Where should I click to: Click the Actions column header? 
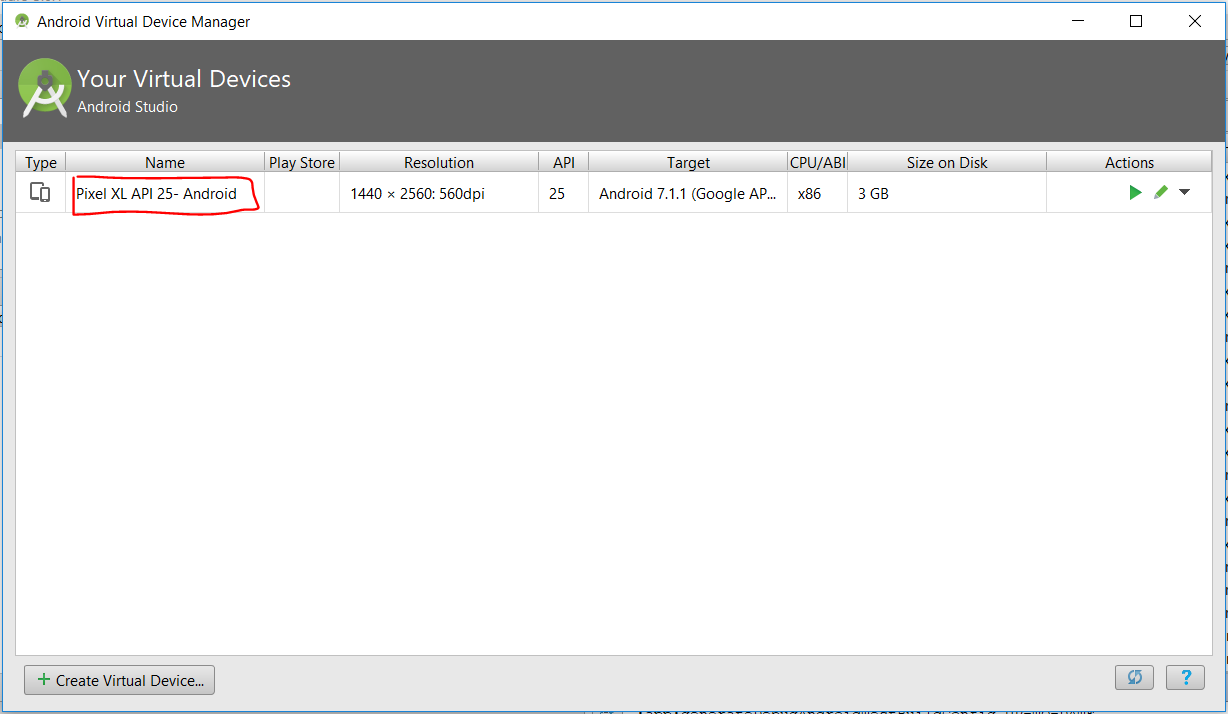1129,162
